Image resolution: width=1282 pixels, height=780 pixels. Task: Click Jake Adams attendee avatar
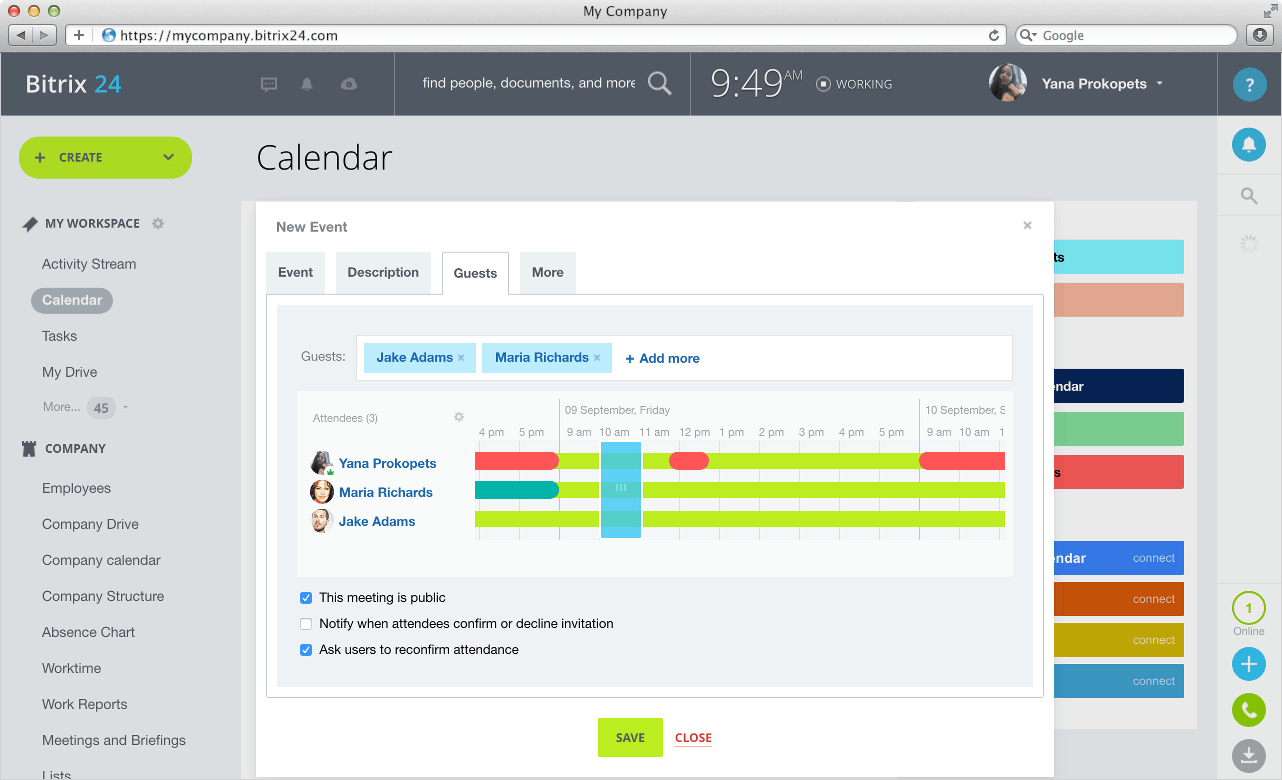pos(322,521)
